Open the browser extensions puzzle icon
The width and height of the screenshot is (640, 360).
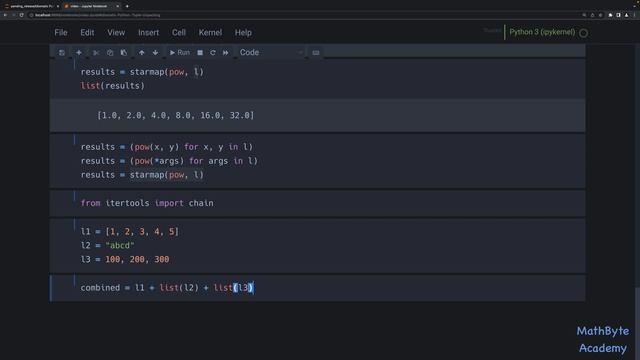coord(610,15)
